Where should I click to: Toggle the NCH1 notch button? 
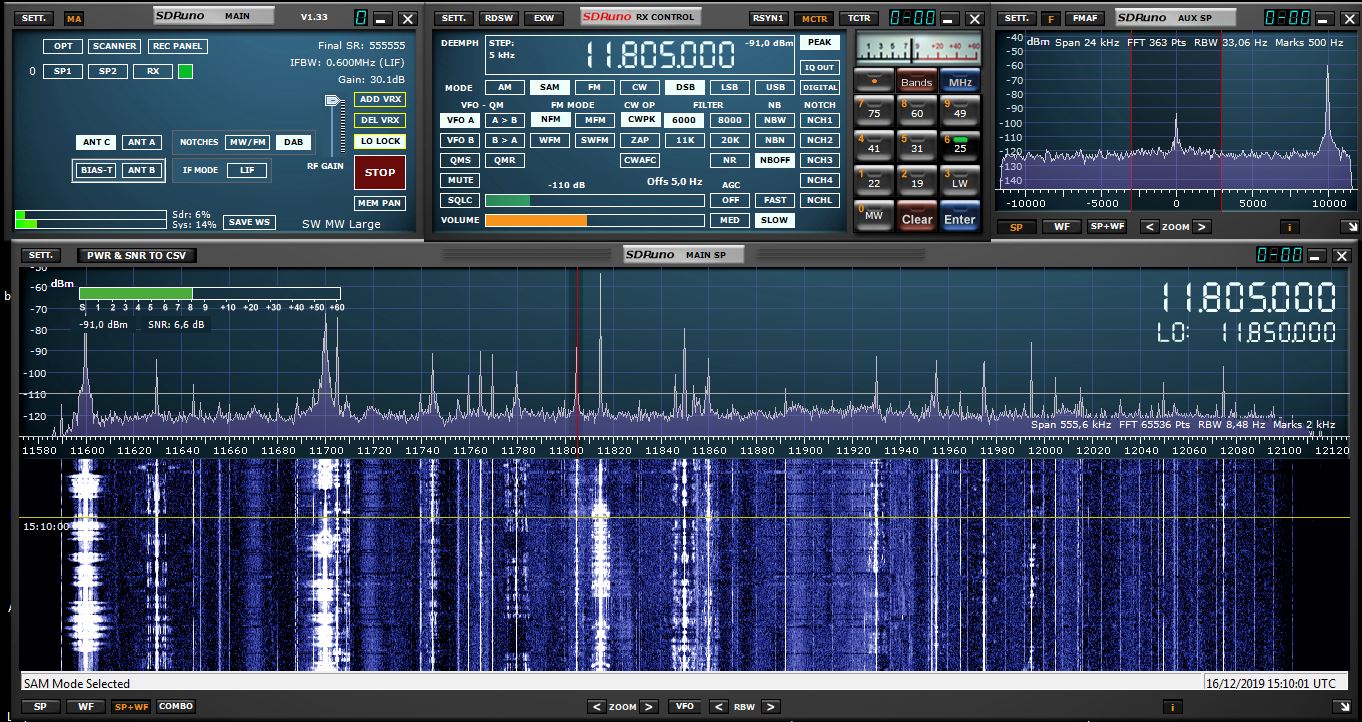(820, 120)
